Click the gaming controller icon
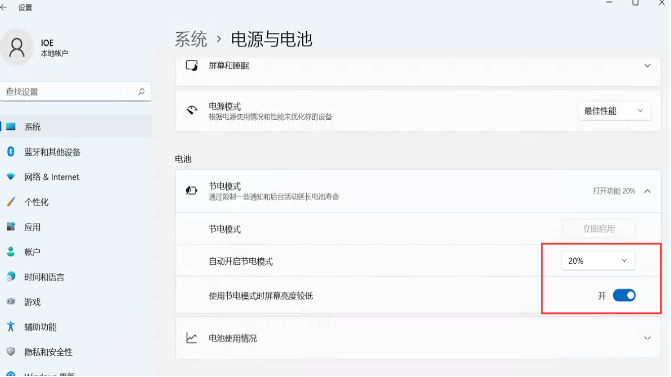Image resolution: width=671 pixels, height=377 pixels. [11, 302]
